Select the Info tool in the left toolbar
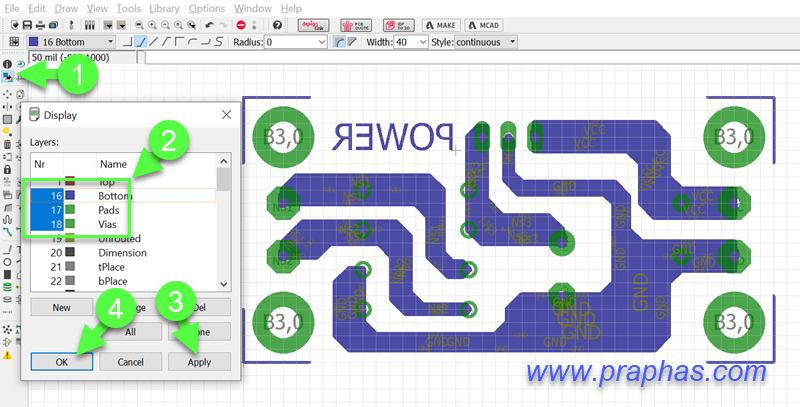The width and height of the screenshot is (800, 407). tap(7, 64)
